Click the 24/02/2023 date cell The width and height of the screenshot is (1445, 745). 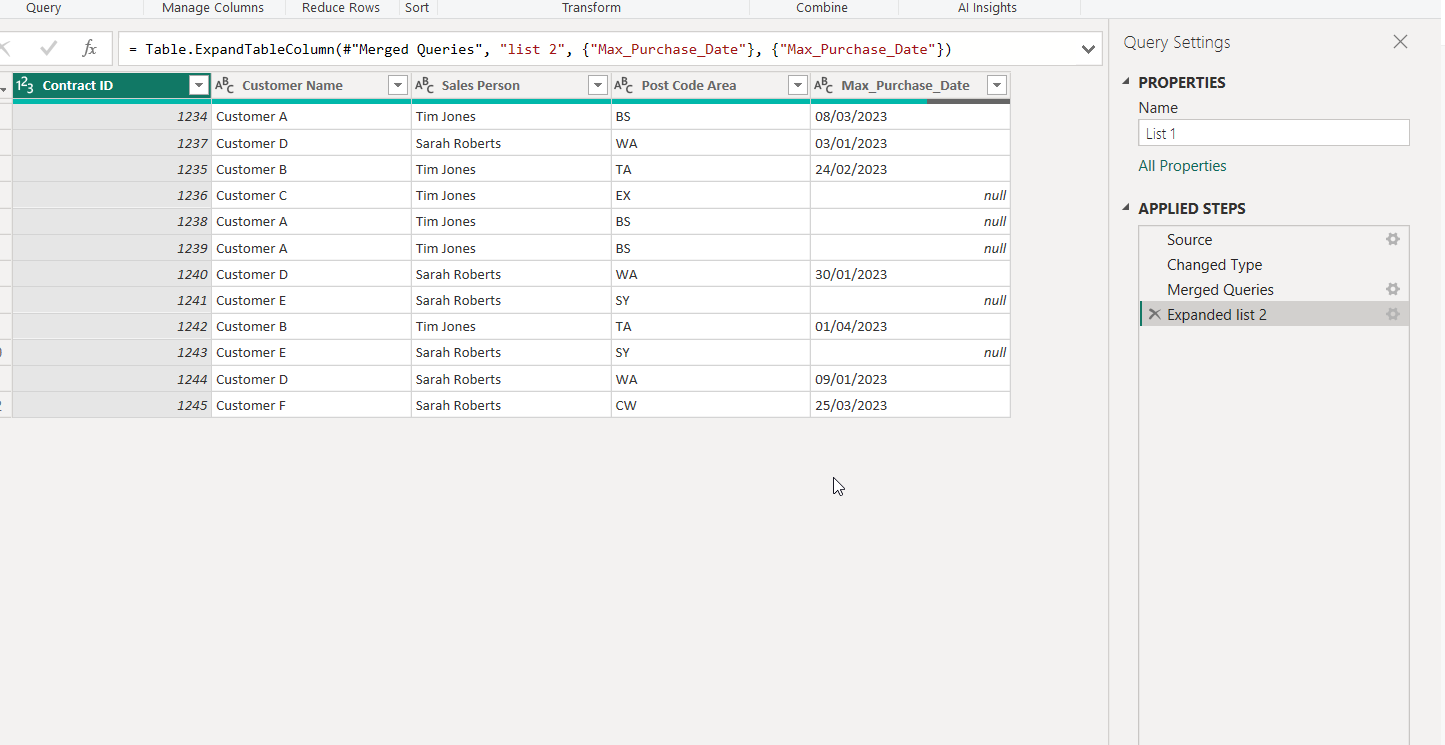[910, 169]
